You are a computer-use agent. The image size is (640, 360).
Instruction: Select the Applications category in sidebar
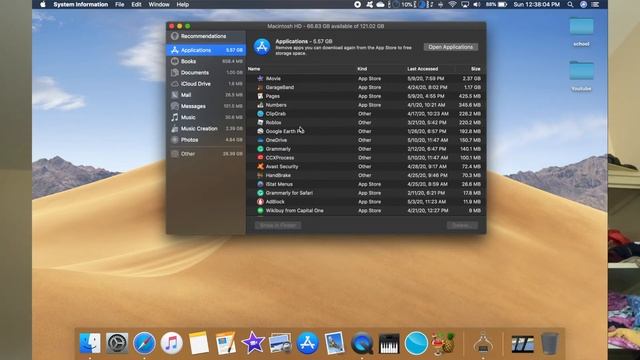[206, 50]
